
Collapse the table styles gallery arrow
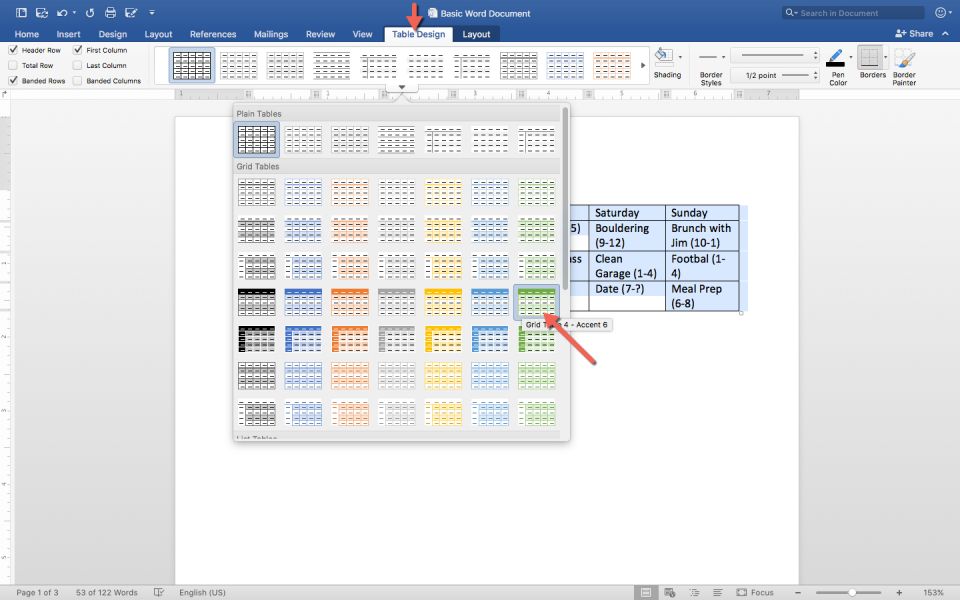401,88
